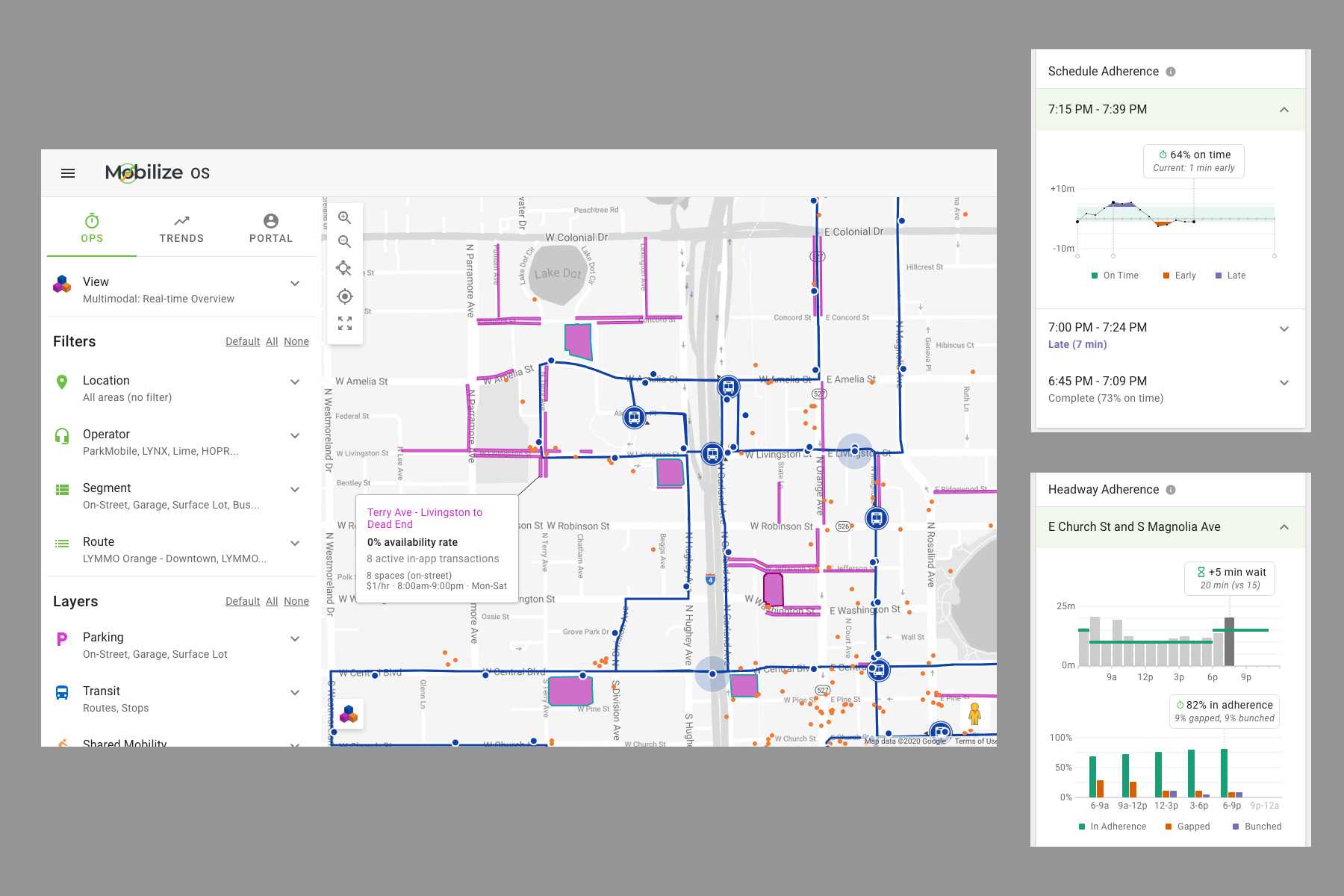Expand the 6:45 PM - 7:09 PM trip

pos(1284,382)
